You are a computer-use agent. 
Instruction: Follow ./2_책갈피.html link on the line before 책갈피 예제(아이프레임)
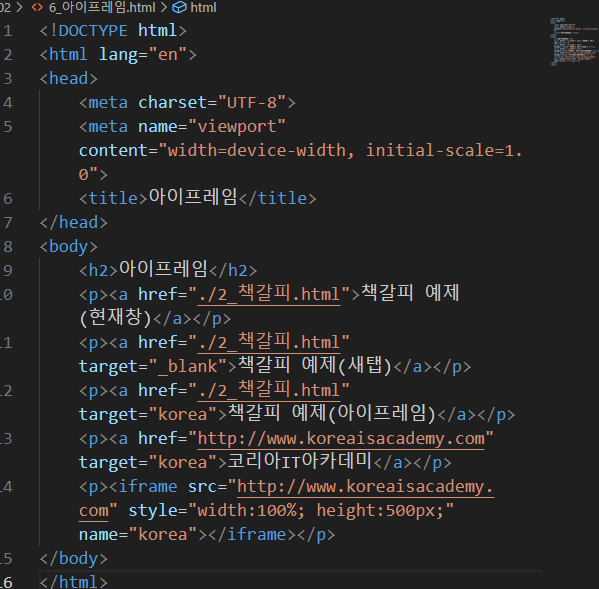(x=269, y=390)
